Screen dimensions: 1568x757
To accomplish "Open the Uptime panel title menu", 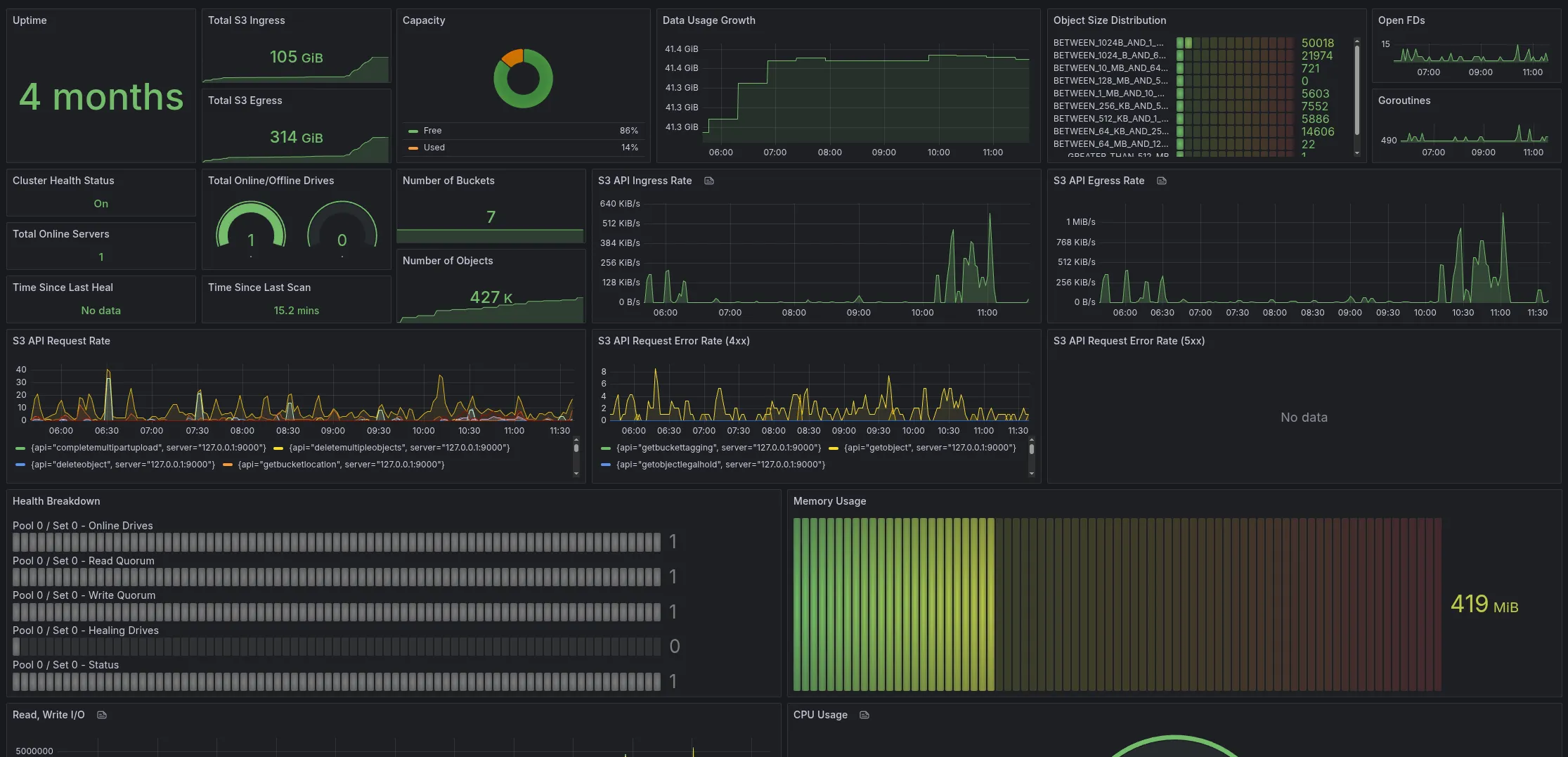I will [x=30, y=20].
